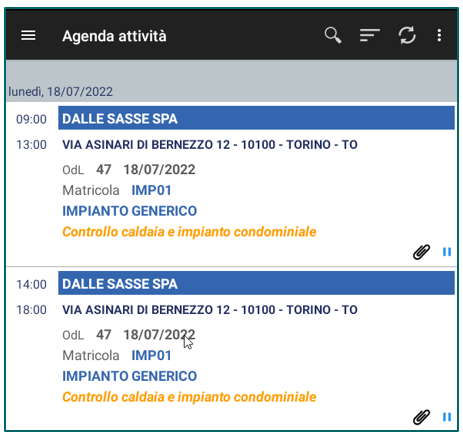Select the lunedì 18/07/2022 date header
The width and height of the screenshot is (463, 434).
click(x=61, y=92)
